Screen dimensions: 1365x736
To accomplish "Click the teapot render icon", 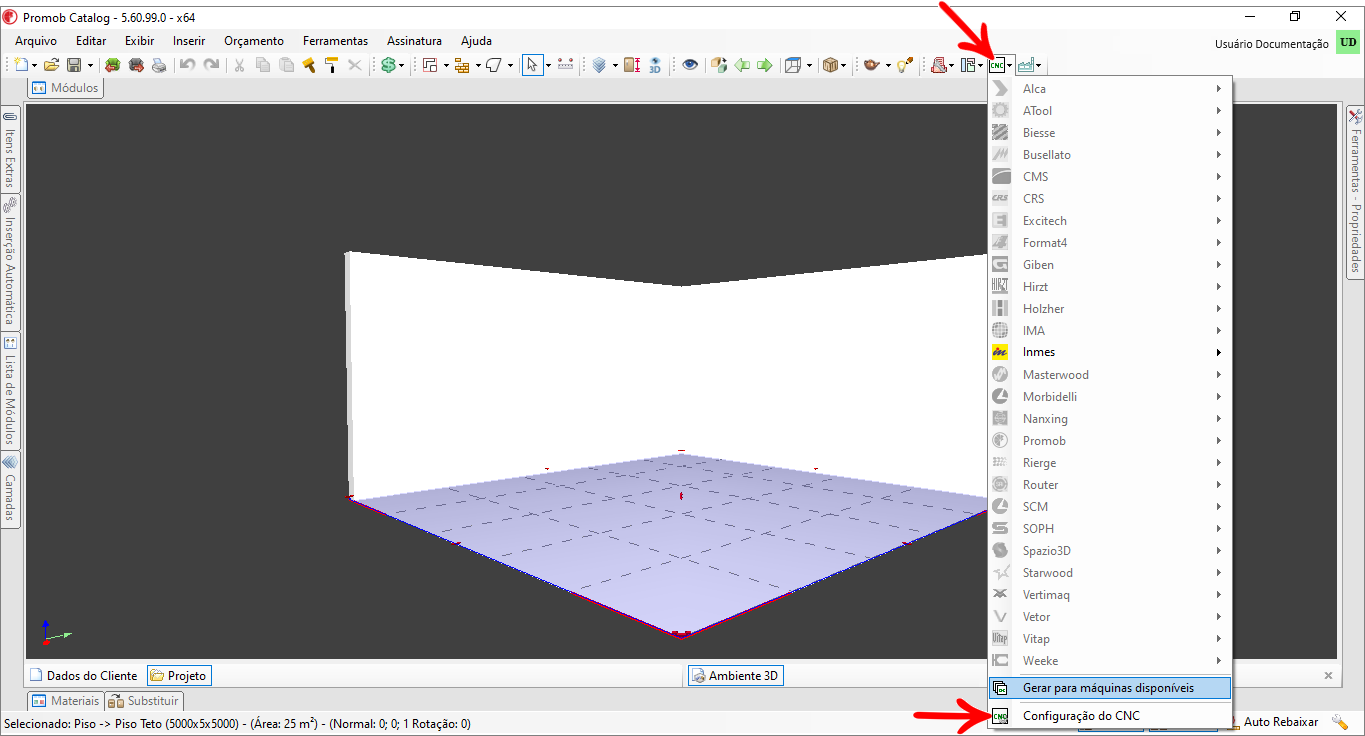I will click(x=871, y=65).
